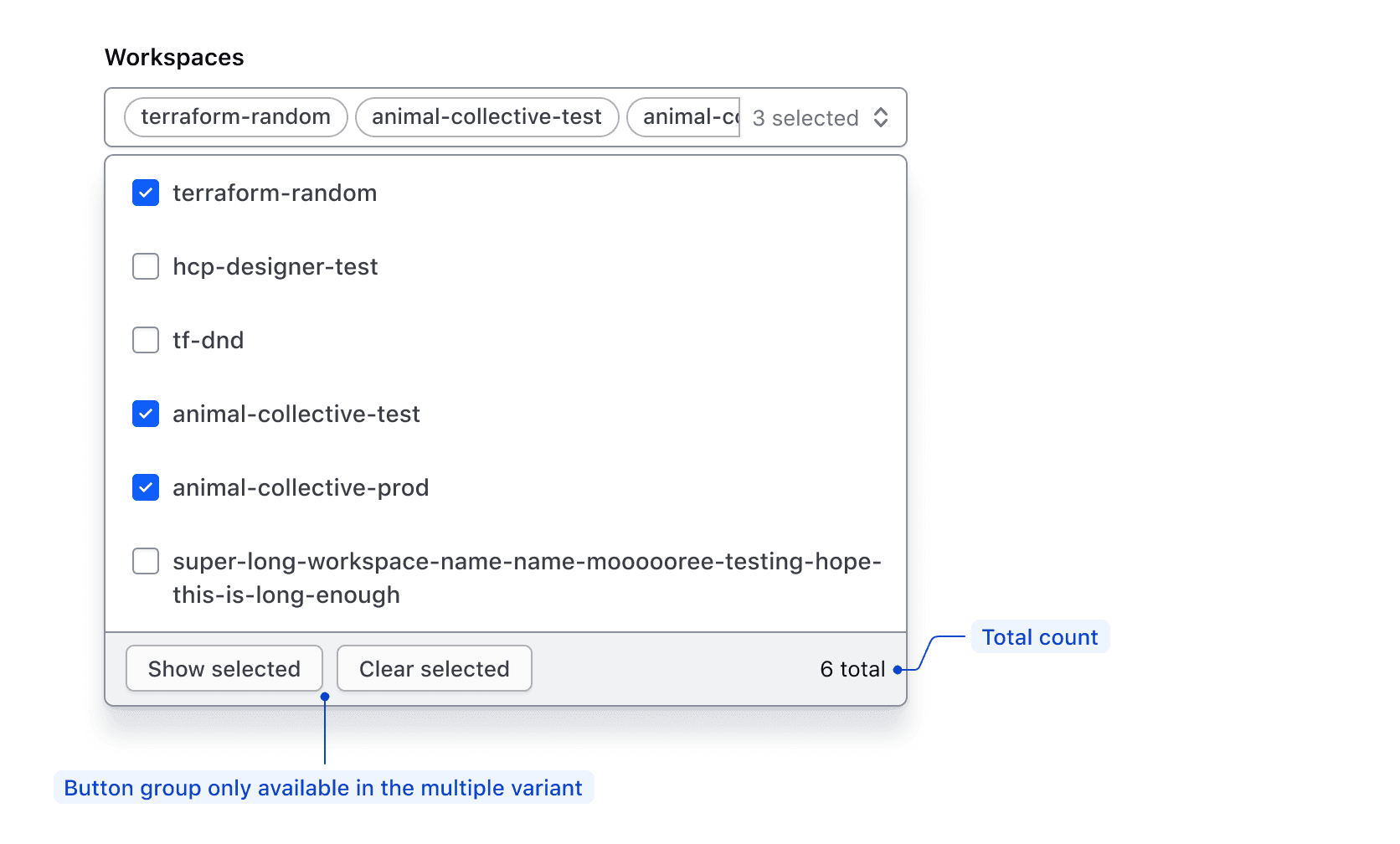Check the tf-dnd checkbox
1400x844 pixels.
pyautogui.click(x=145, y=340)
